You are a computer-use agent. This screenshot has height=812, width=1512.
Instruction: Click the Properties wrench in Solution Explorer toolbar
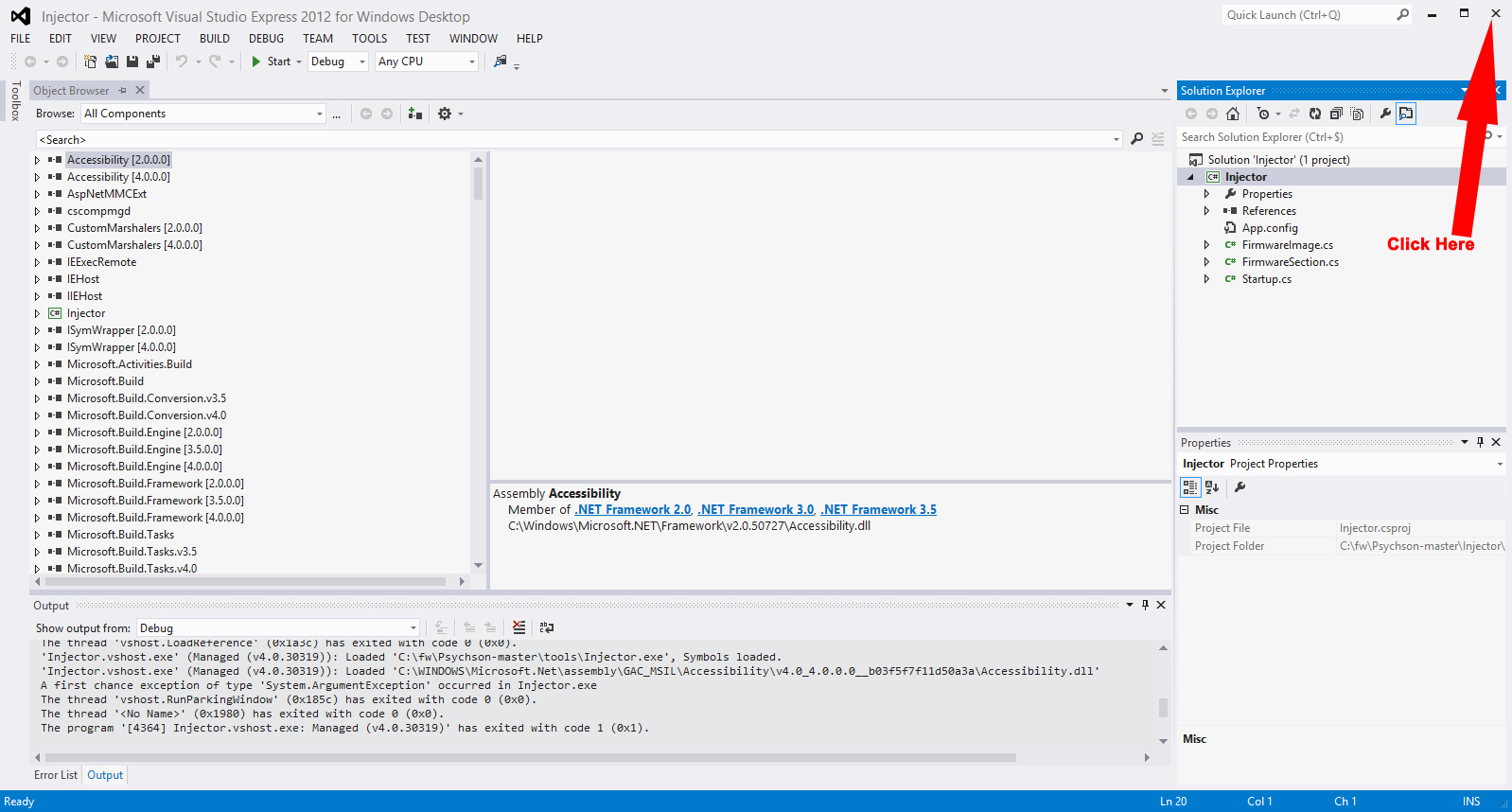(x=1385, y=114)
